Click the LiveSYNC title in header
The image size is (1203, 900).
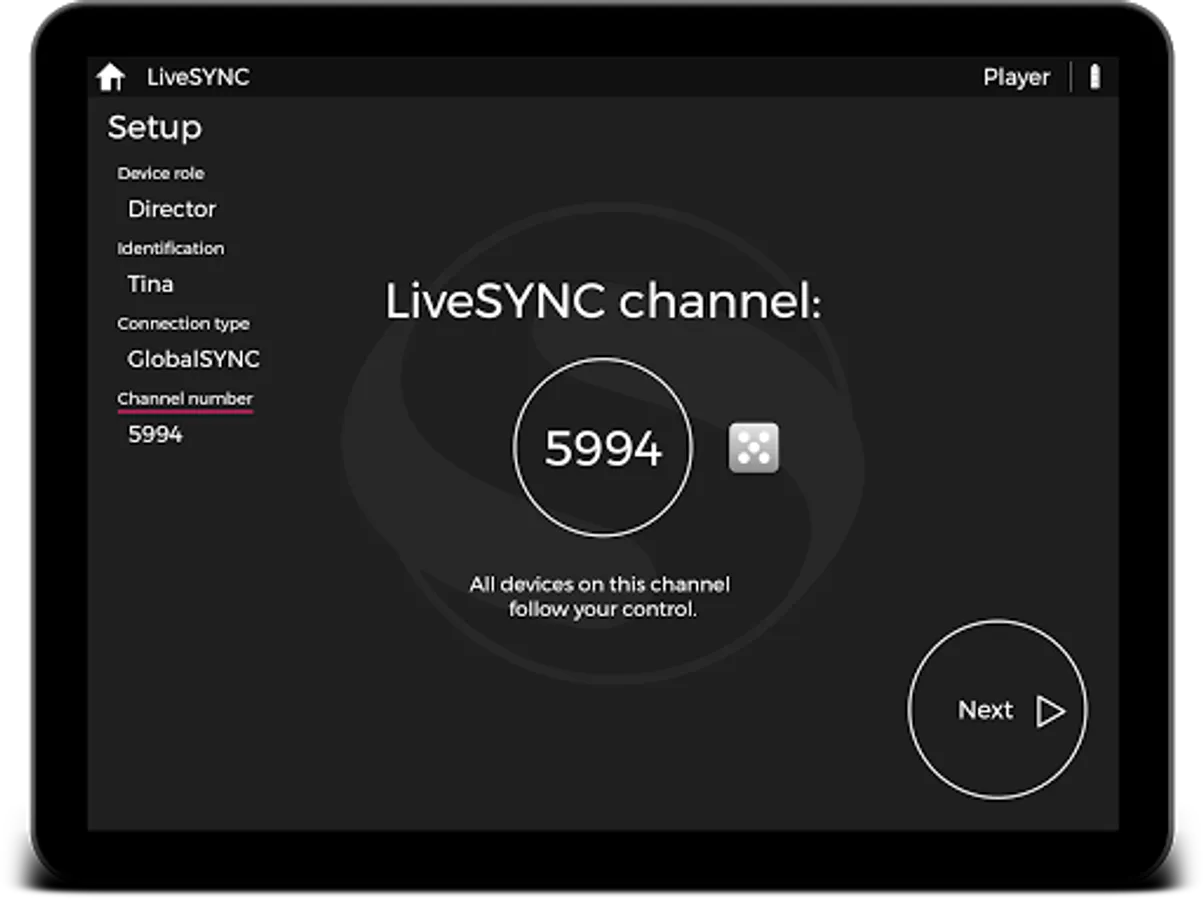coord(198,77)
